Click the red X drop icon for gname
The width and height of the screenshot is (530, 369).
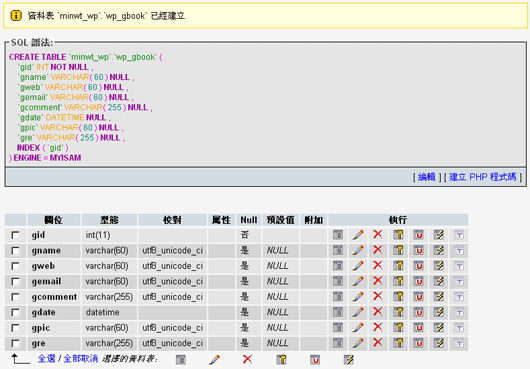(378, 250)
